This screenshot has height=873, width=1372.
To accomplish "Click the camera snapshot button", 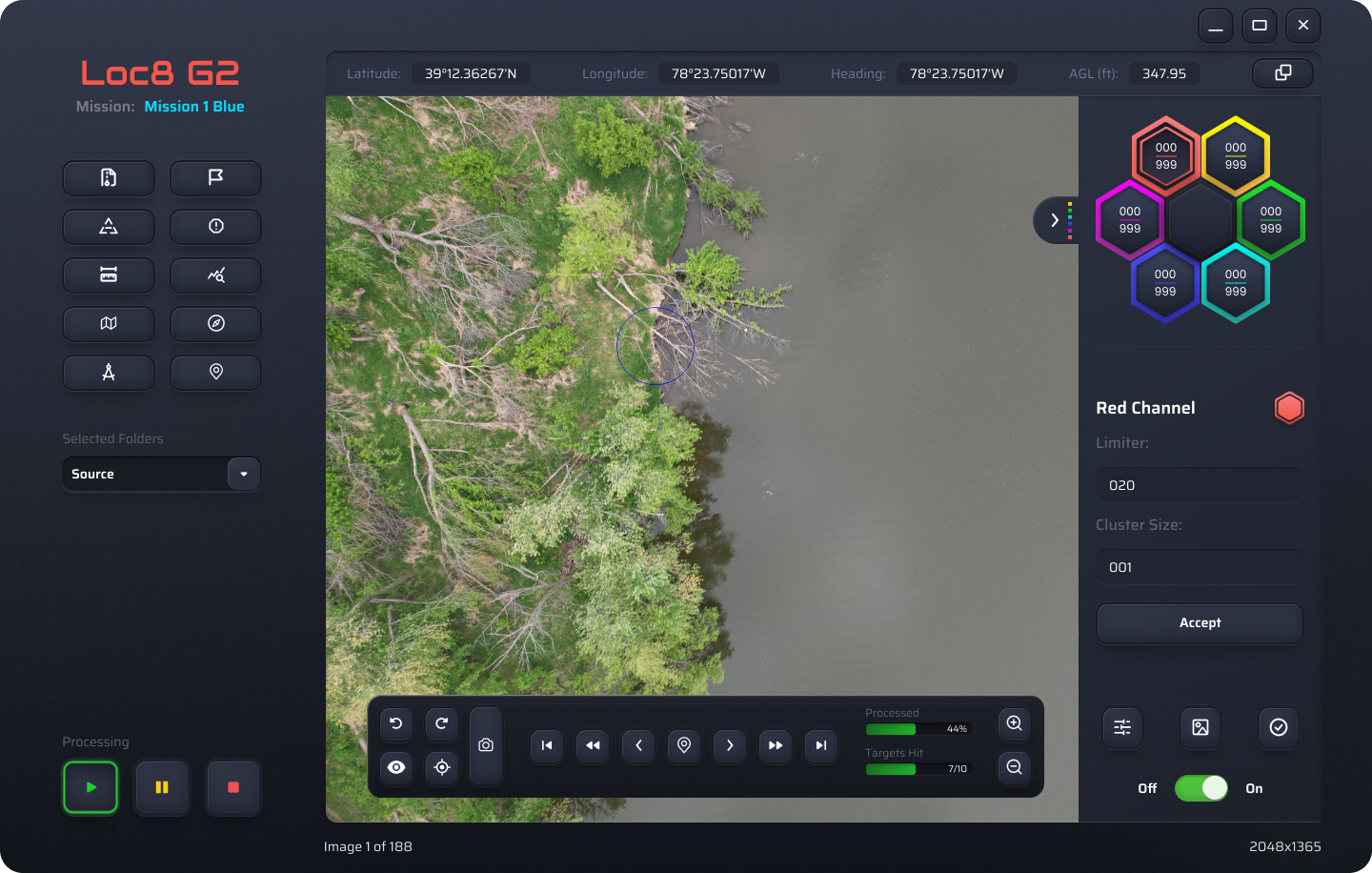I will click(486, 745).
